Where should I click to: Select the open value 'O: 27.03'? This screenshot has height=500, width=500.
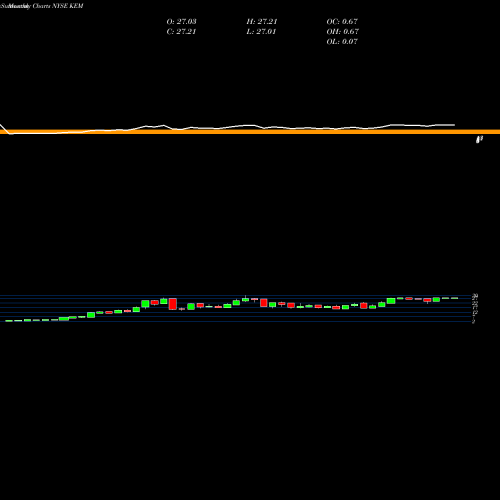(x=181, y=21)
